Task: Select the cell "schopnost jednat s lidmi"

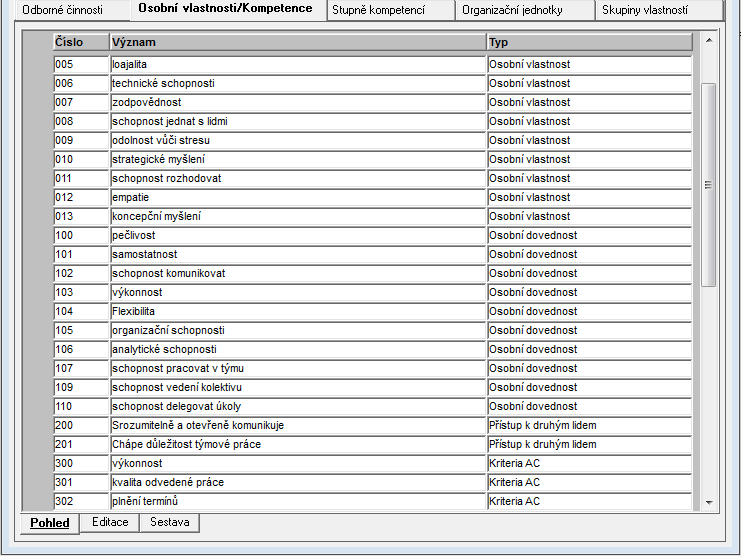Action: [x=298, y=121]
